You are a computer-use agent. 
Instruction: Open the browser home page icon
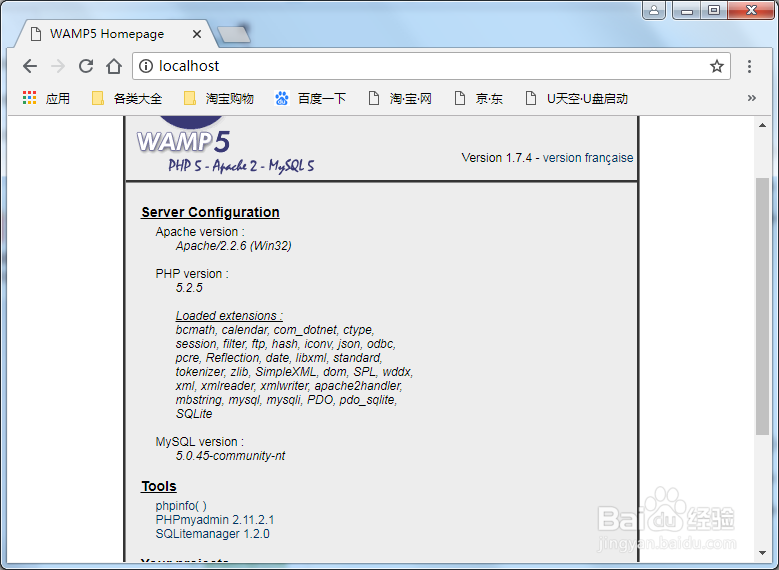114,66
